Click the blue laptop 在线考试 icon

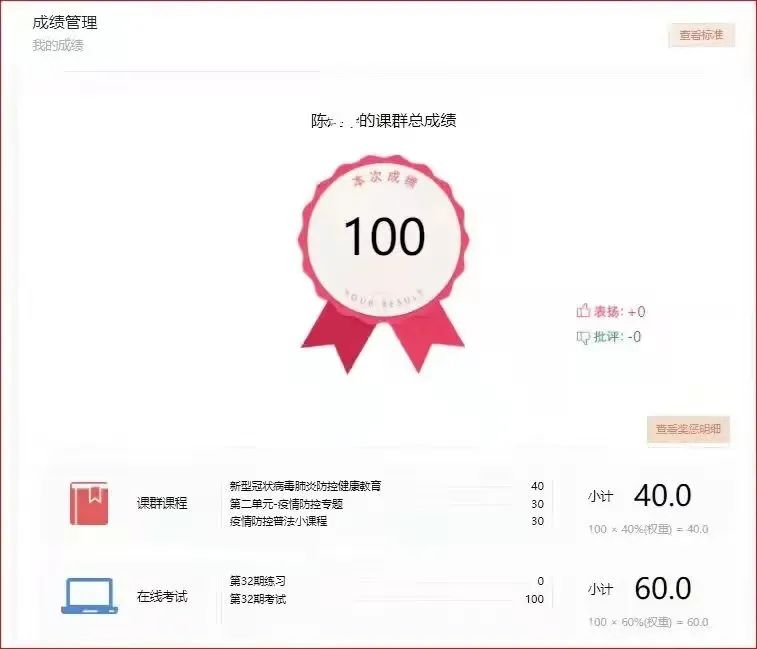point(89,596)
